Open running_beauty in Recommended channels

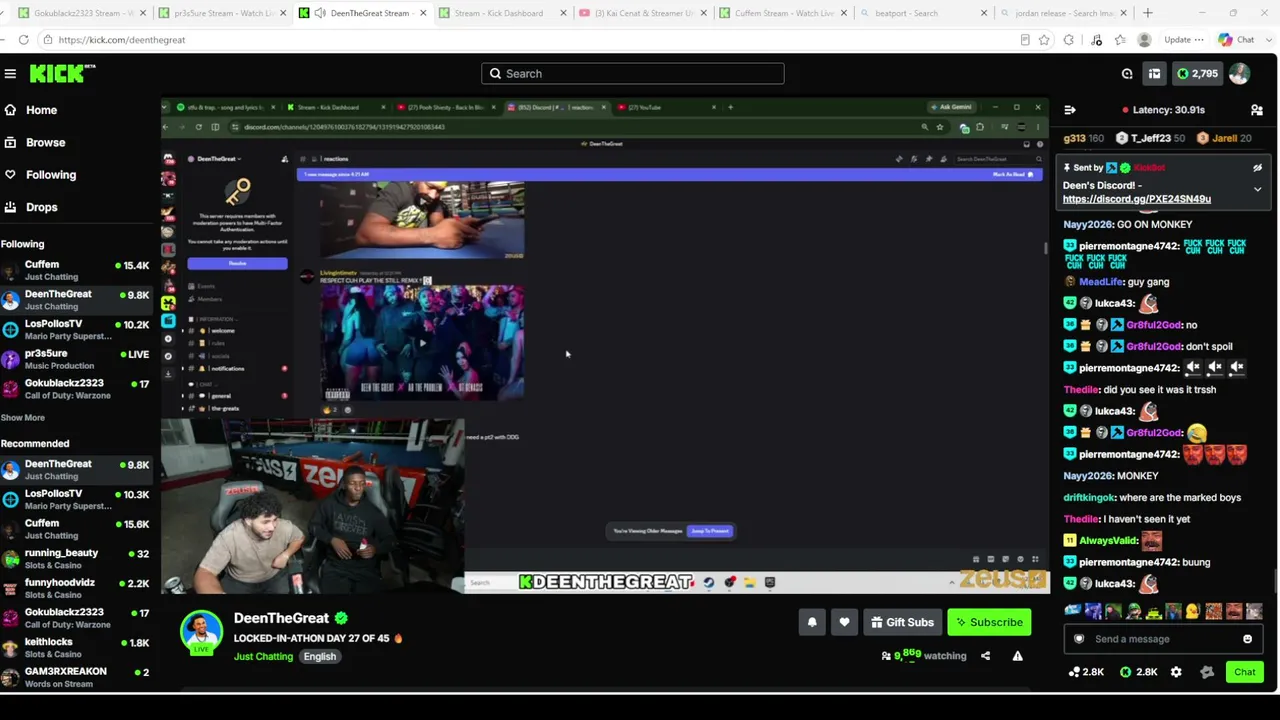pos(76,559)
